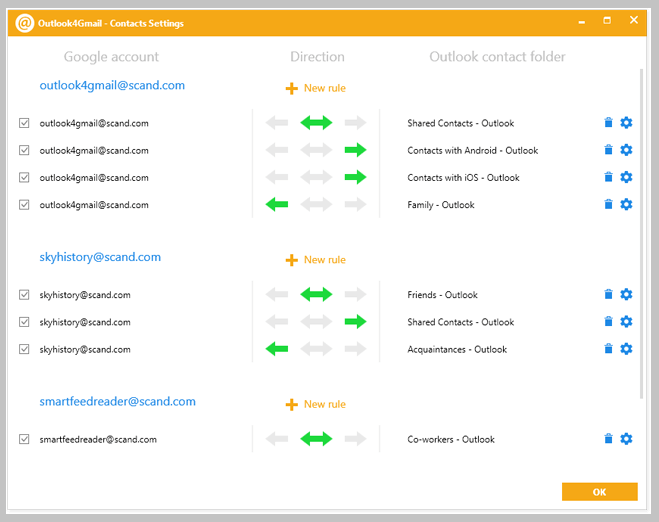Disable the Family - Outlook rule checkbox

pos(24,205)
